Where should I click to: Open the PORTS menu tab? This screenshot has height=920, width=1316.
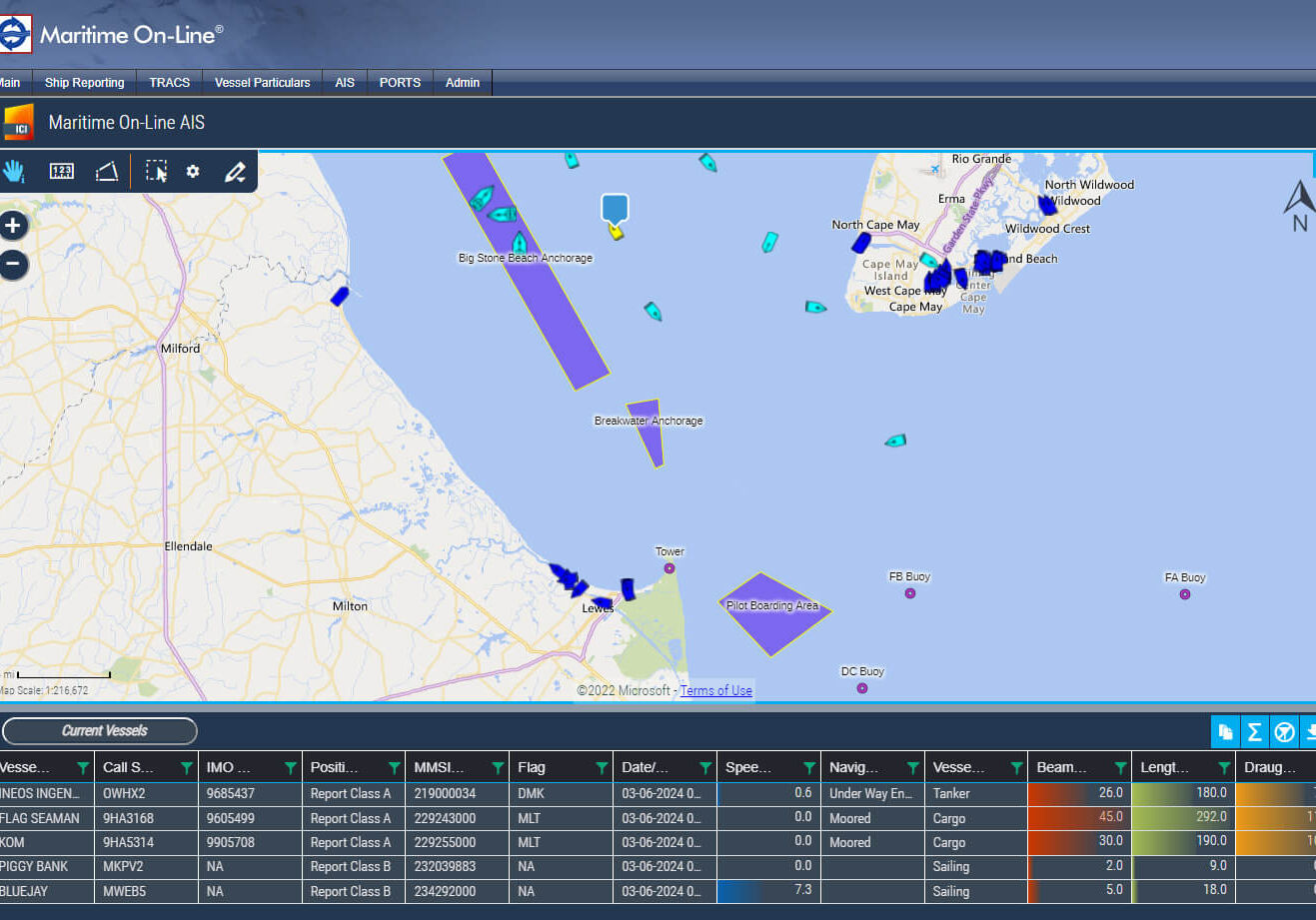click(x=400, y=83)
